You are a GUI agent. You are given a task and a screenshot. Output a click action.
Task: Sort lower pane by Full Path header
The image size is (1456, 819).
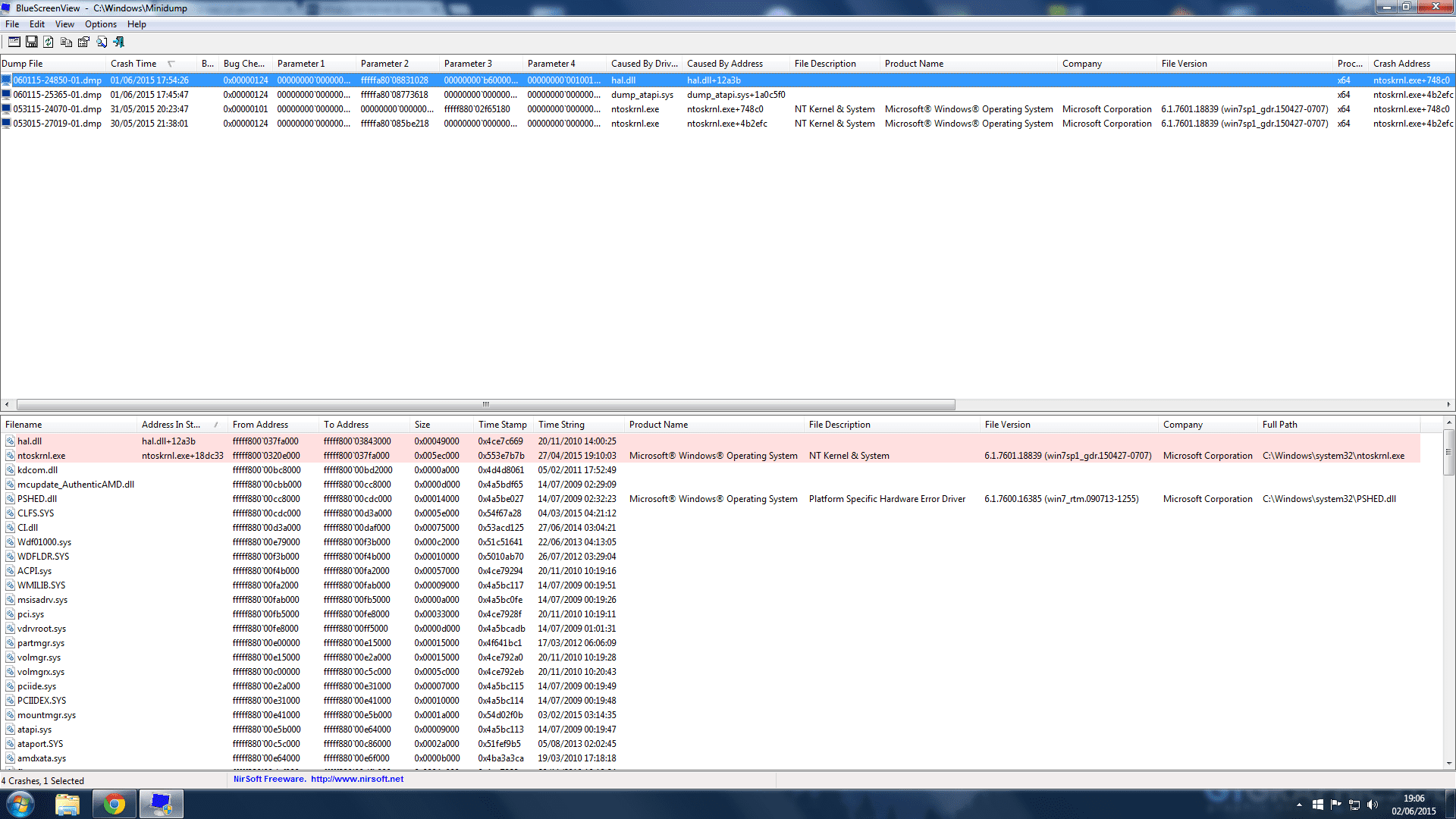(1338, 425)
